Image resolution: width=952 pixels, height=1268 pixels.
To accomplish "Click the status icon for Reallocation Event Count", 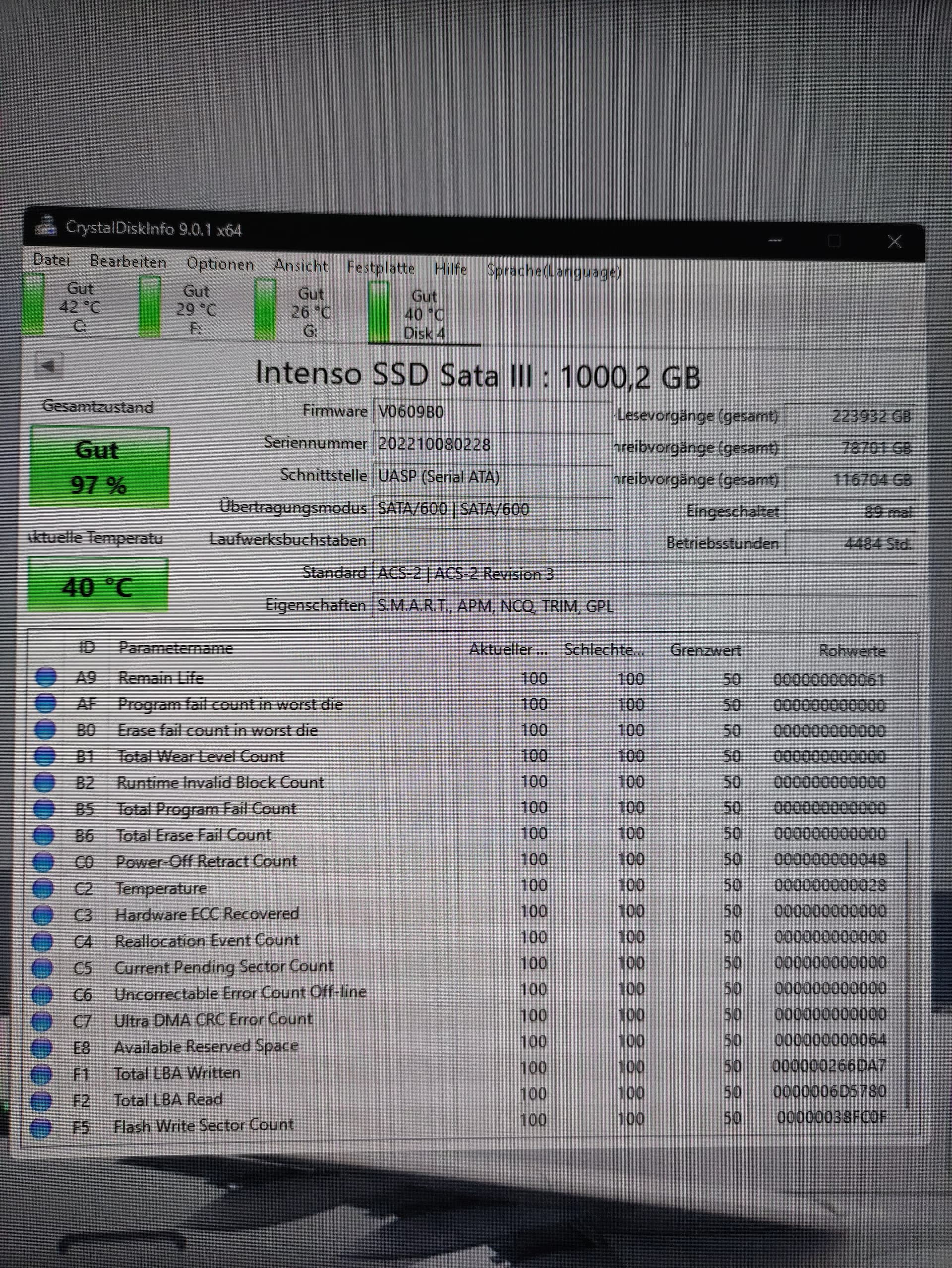I will point(42,941).
